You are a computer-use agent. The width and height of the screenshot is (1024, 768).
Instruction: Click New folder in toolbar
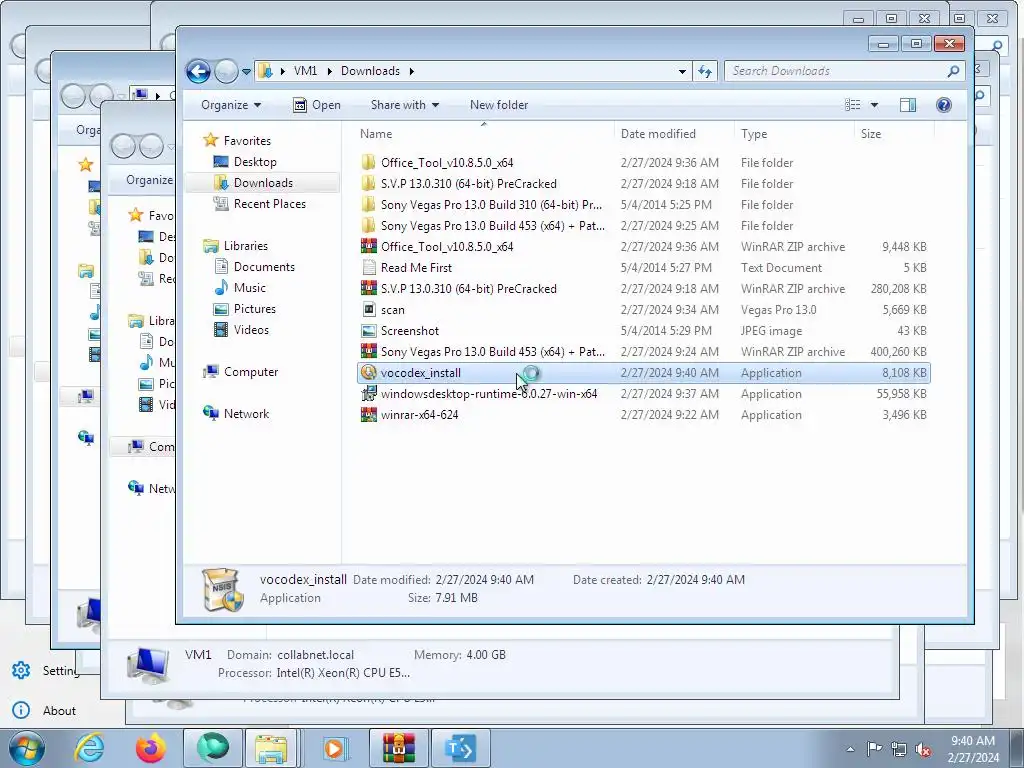499,105
